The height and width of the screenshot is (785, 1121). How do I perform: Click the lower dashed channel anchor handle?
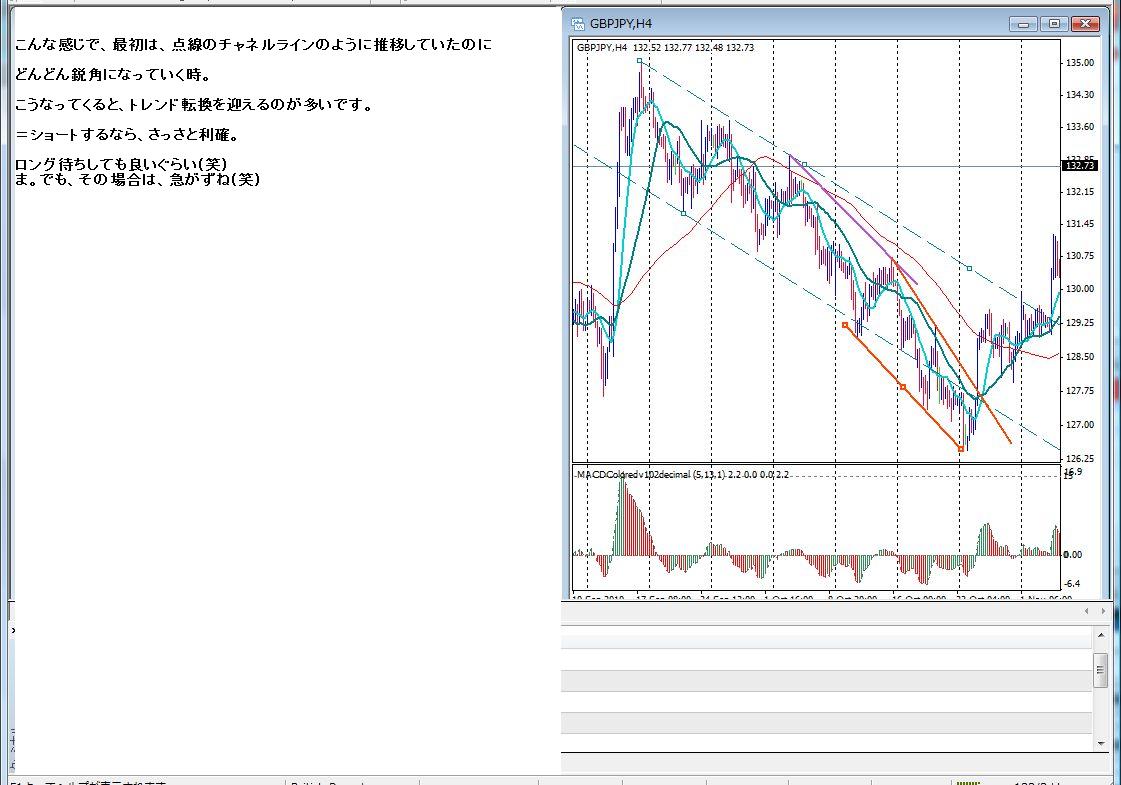point(683,213)
